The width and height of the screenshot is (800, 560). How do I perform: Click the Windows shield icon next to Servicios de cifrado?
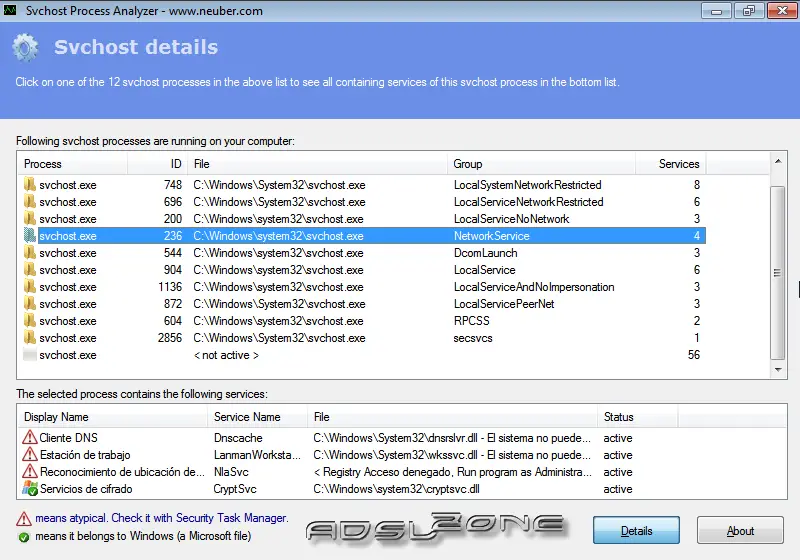[x=30, y=488]
